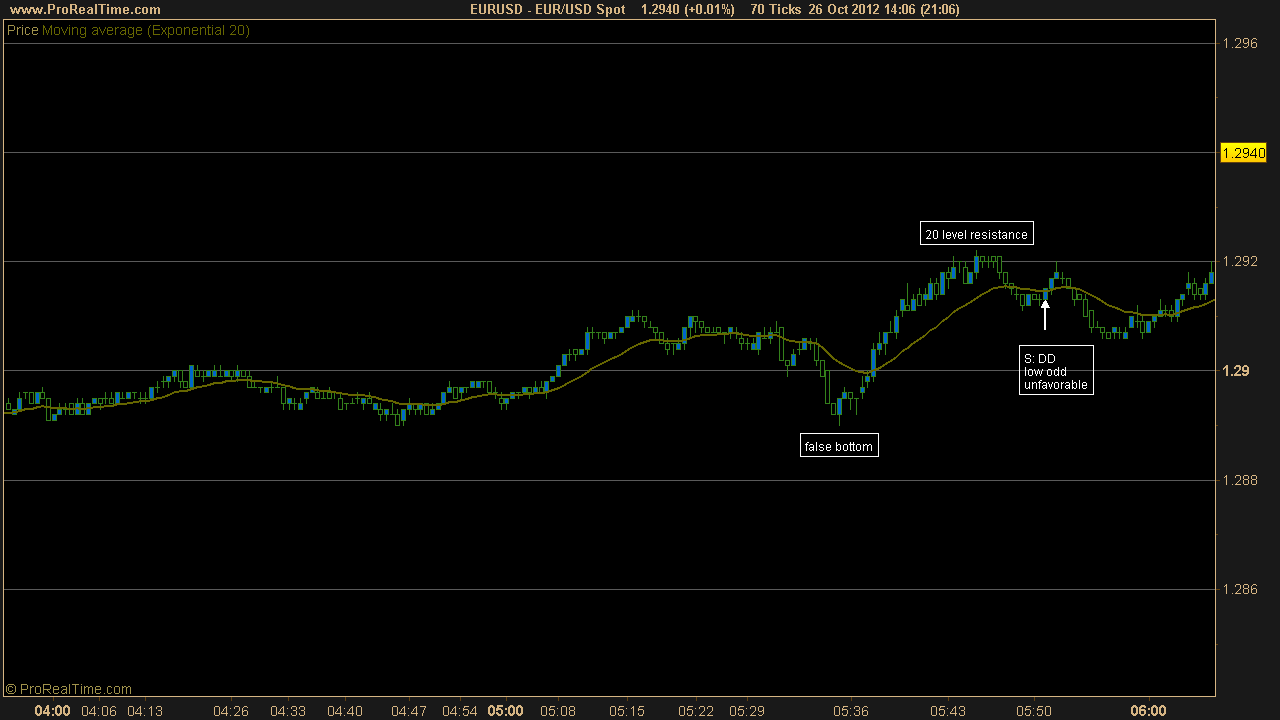1280x720 pixels.
Task: Open the www.ProRealTime.com link
Action: pyautogui.click(x=84, y=9)
